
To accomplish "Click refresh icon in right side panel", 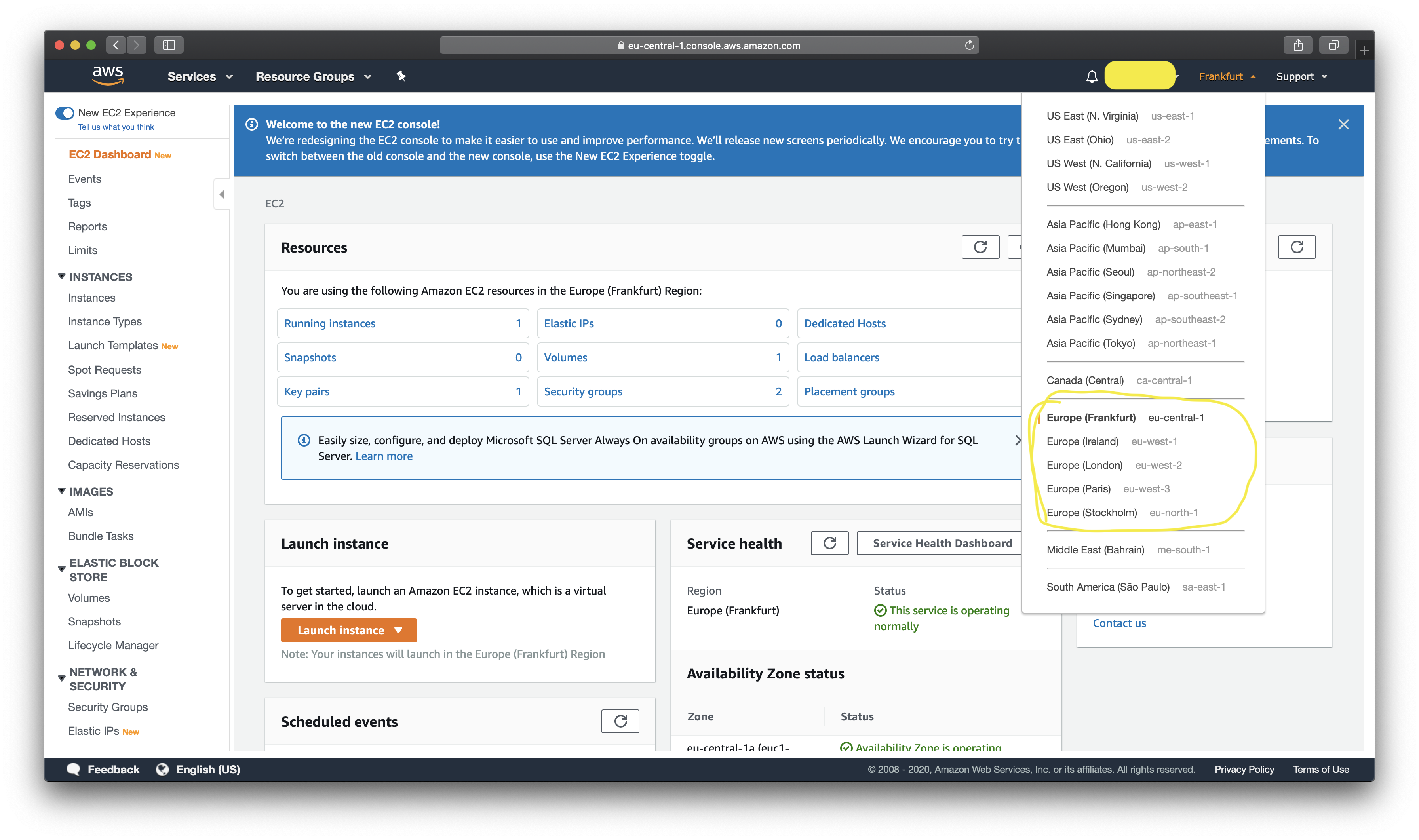I will pos(1297,247).
